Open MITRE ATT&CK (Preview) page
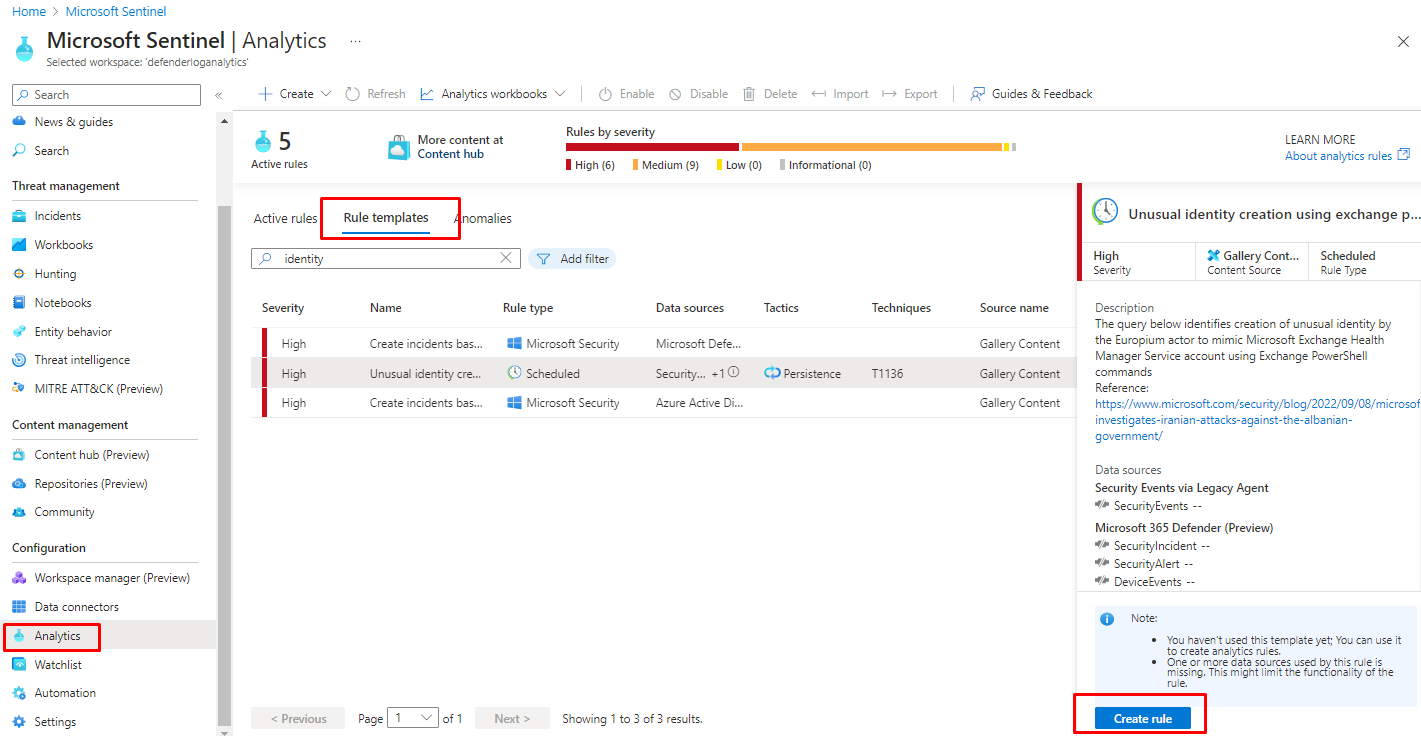The width and height of the screenshot is (1421, 736). (x=98, y=389)
